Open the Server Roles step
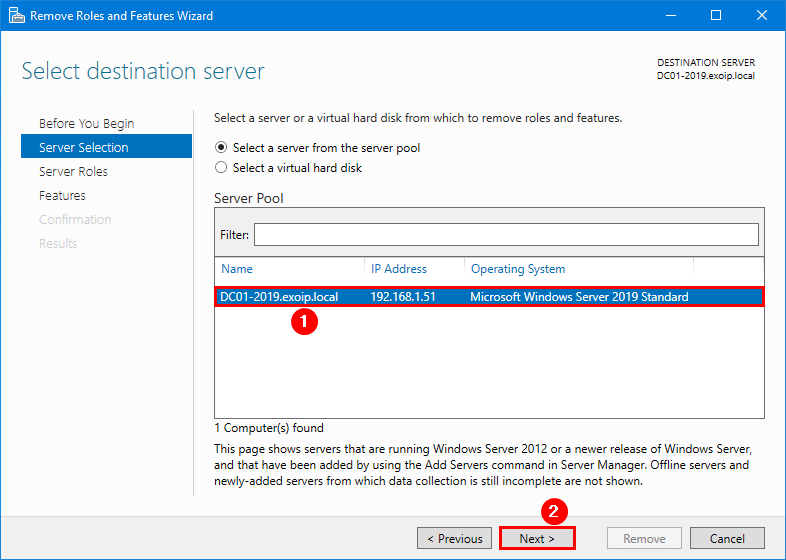786x560 pixels. pos(73,172)
